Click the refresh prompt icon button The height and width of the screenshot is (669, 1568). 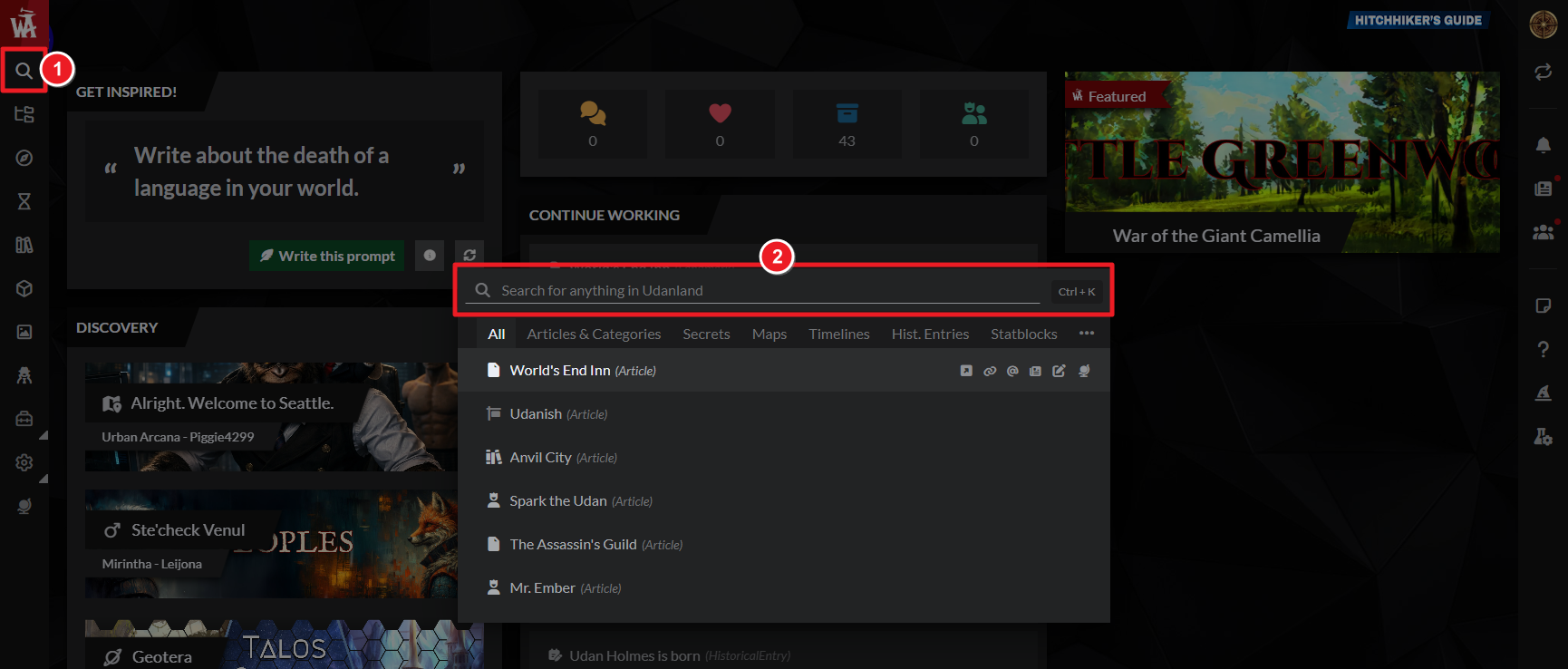click(x=469, y=256)
